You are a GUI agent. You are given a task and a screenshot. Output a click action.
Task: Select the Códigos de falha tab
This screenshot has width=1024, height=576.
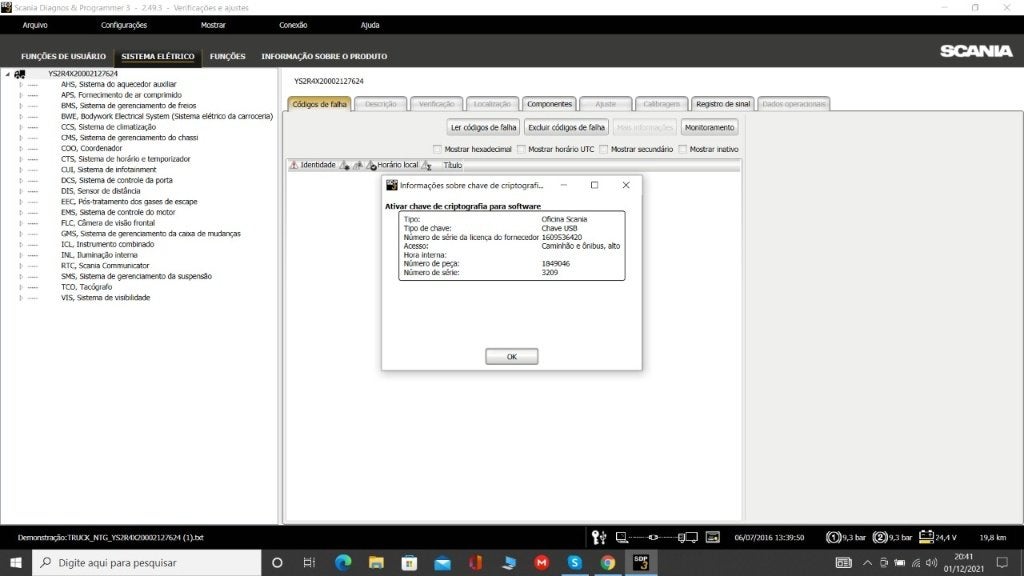[319, 104]
